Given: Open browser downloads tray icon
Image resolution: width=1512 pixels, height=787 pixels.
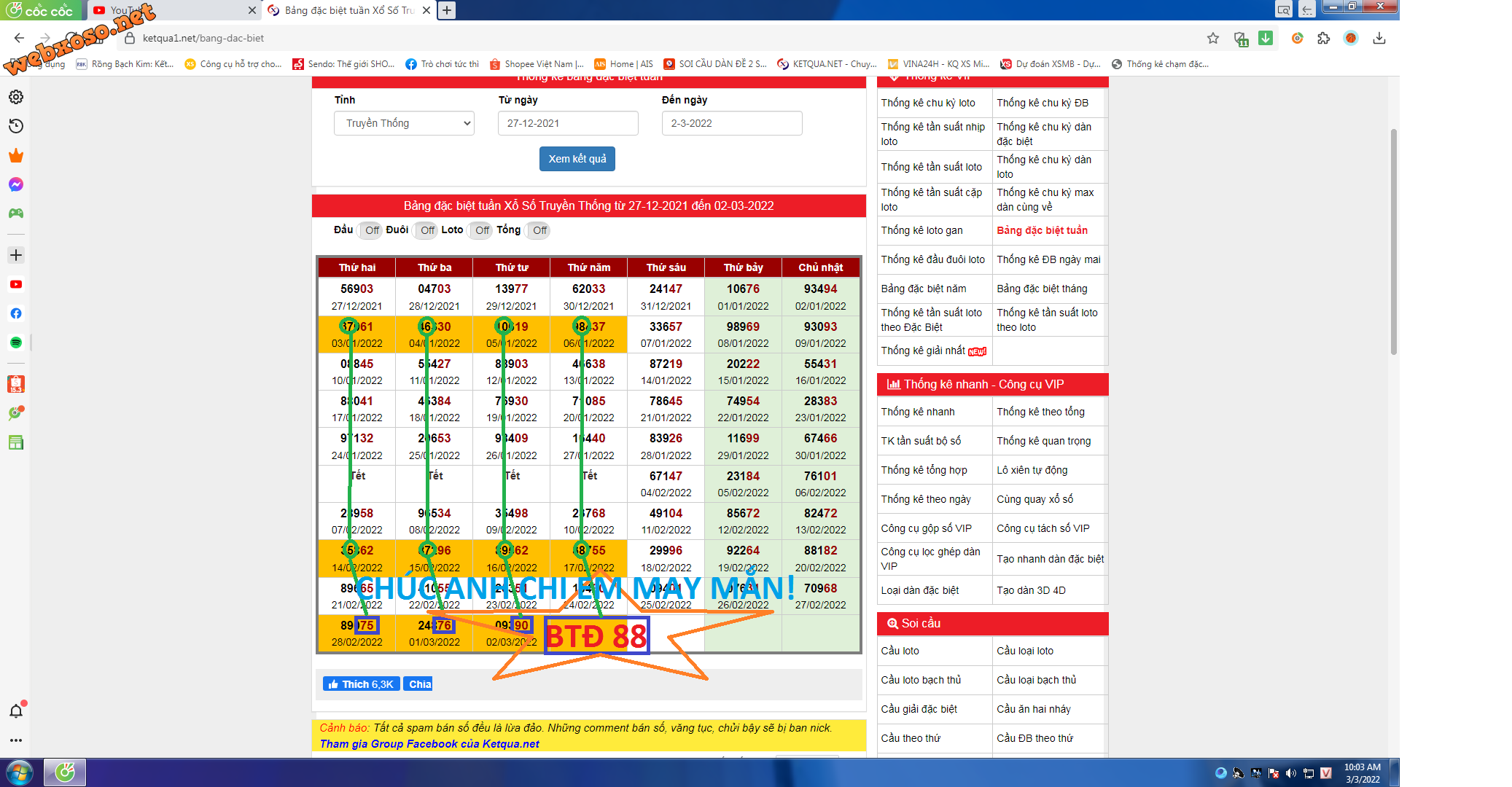Looking at the screenshot, I should (1379, 38).
